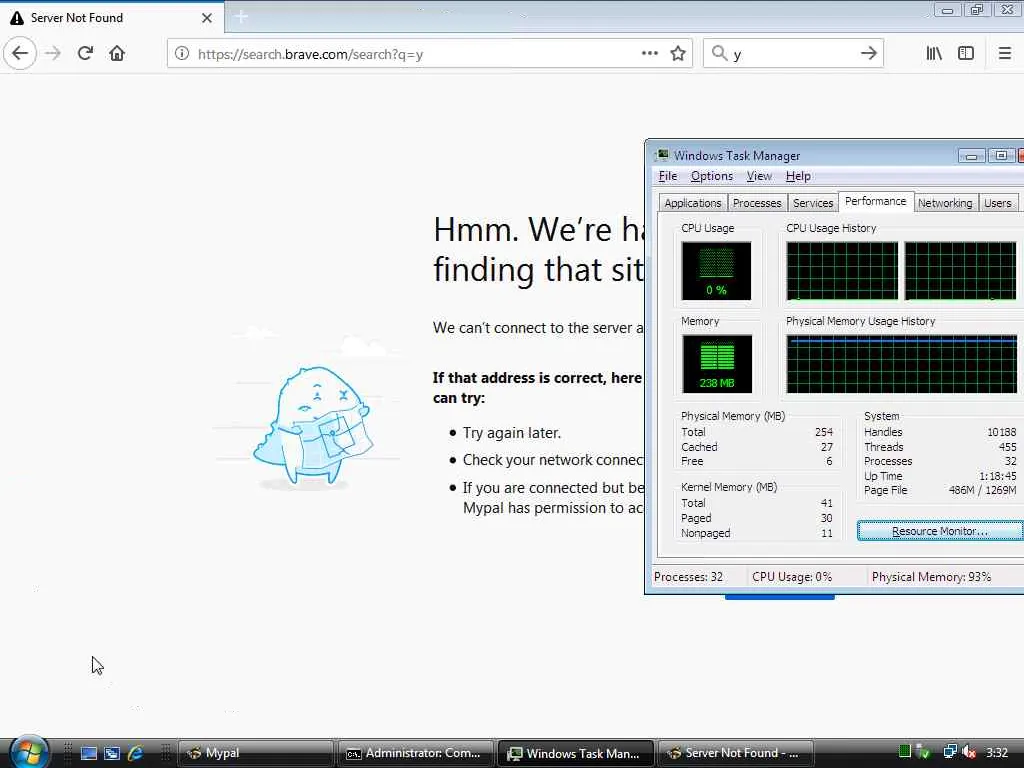
Task: Click the green CPU tray icon
Action: coord(904,752)
